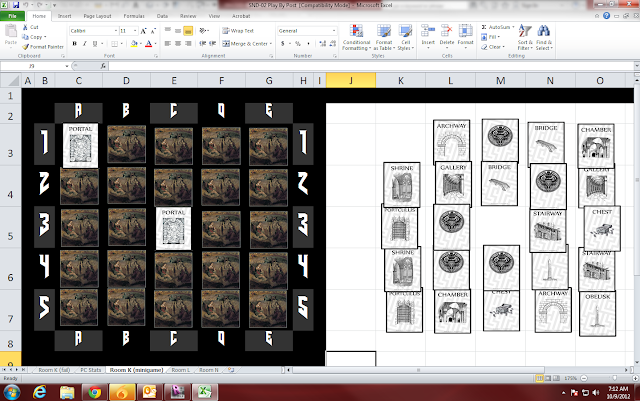Open the General number format dropdown
The height and width of the screenshot is (401, 640).
tap(334, 31)
